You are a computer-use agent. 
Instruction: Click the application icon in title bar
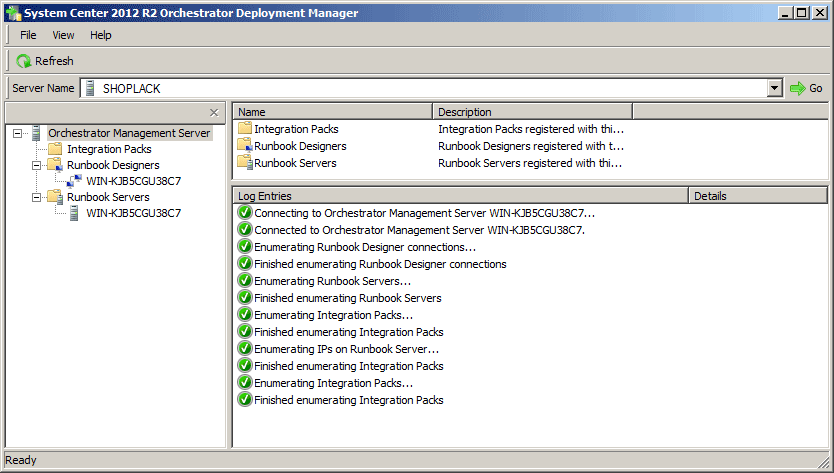click(x=13, y=13)
